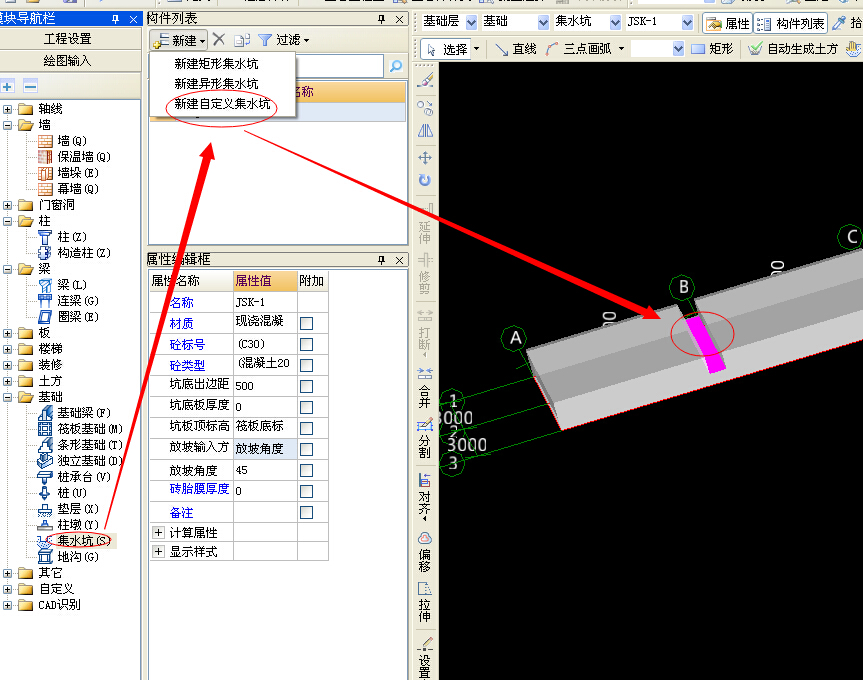Select 集水坑(S) in tree

(84, 541)
